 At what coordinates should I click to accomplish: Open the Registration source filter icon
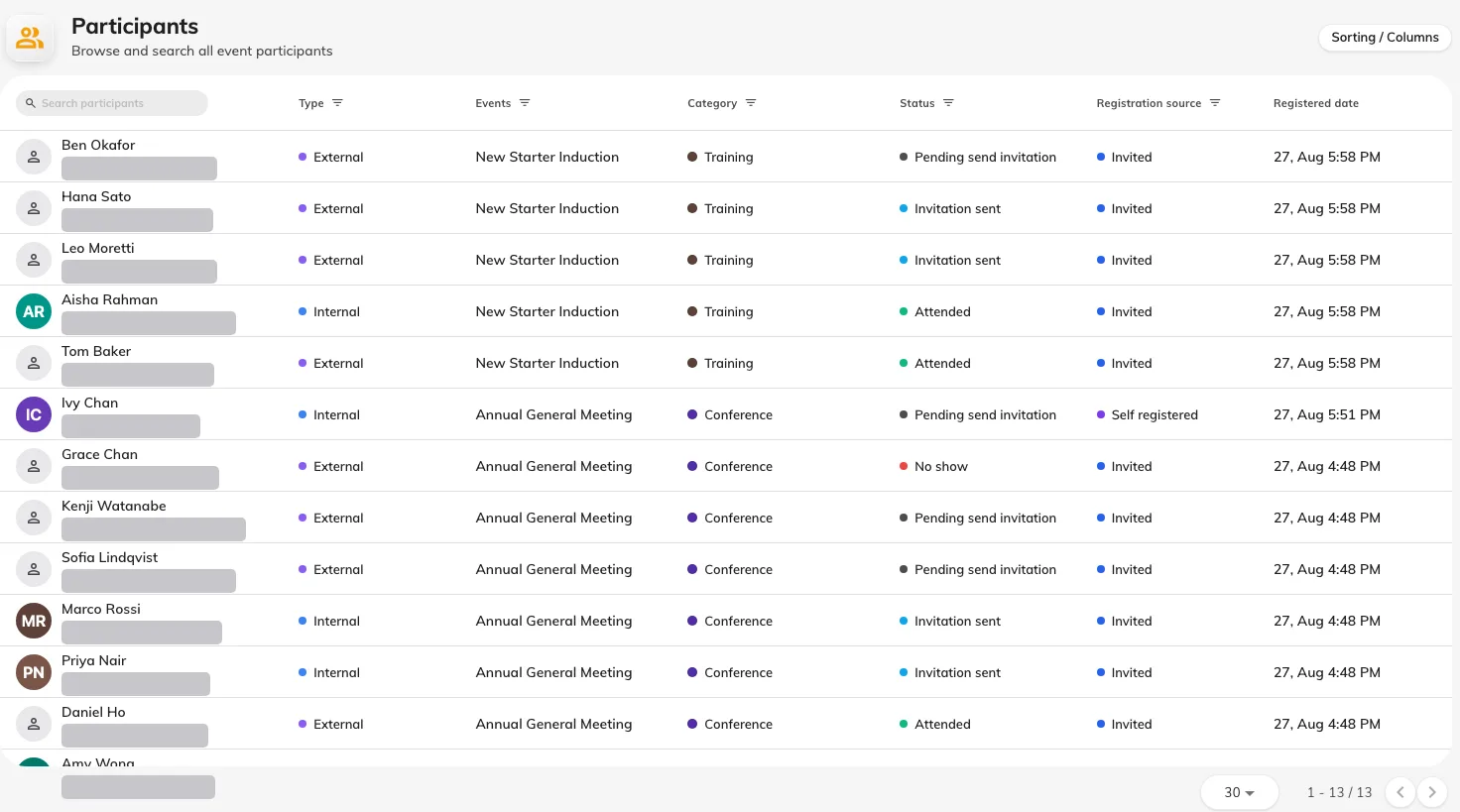coord(1215,103)
